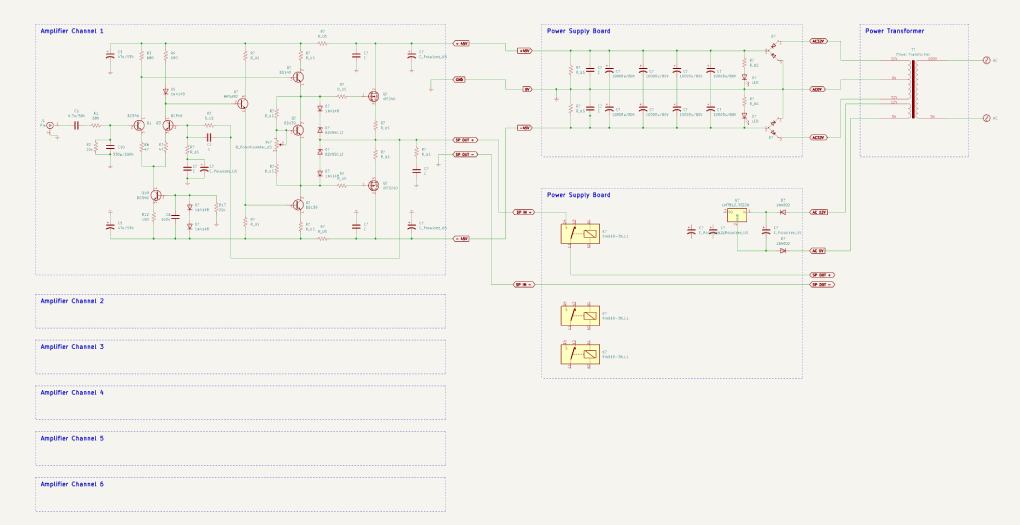1020x525 pixels.
Task: Select the SP OUT + label in amplifier
Action: [465, 140]
